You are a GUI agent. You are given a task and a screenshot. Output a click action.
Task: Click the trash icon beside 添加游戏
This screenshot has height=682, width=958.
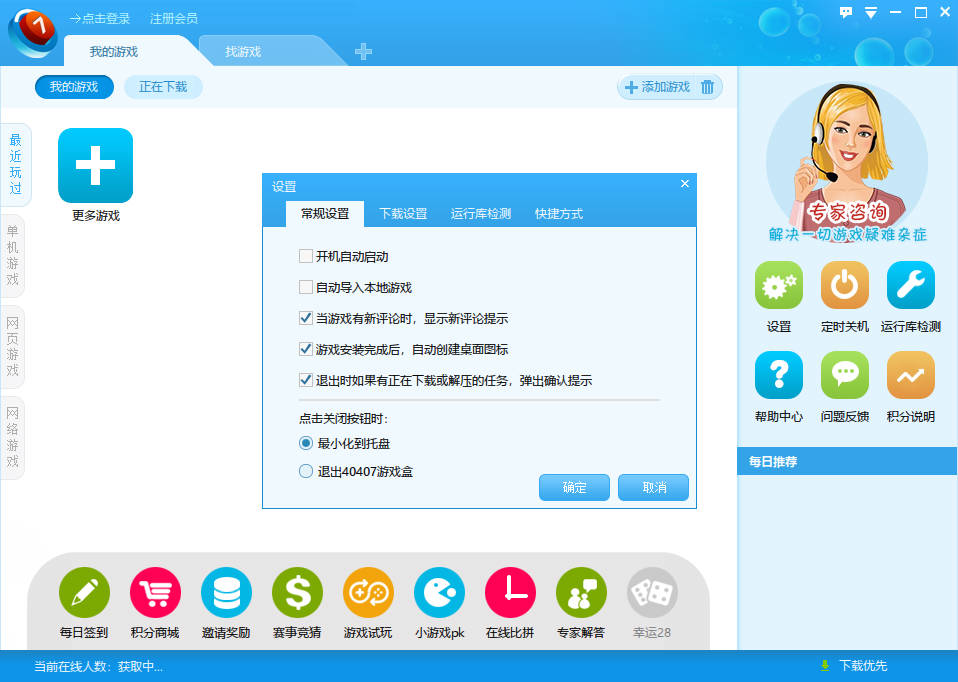coord(708,87)
